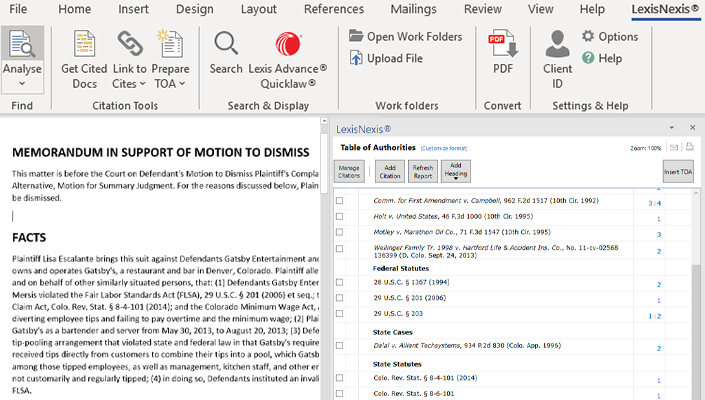Click the Get Cited Docs icon
This screenshot has width=705, height=400.
click(84, 44)
